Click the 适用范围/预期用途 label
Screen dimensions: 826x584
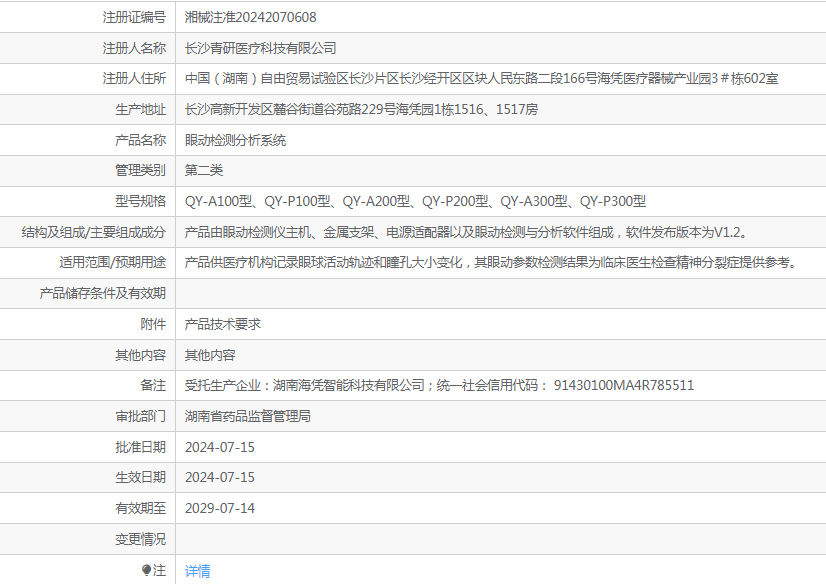tap(113, 262)
